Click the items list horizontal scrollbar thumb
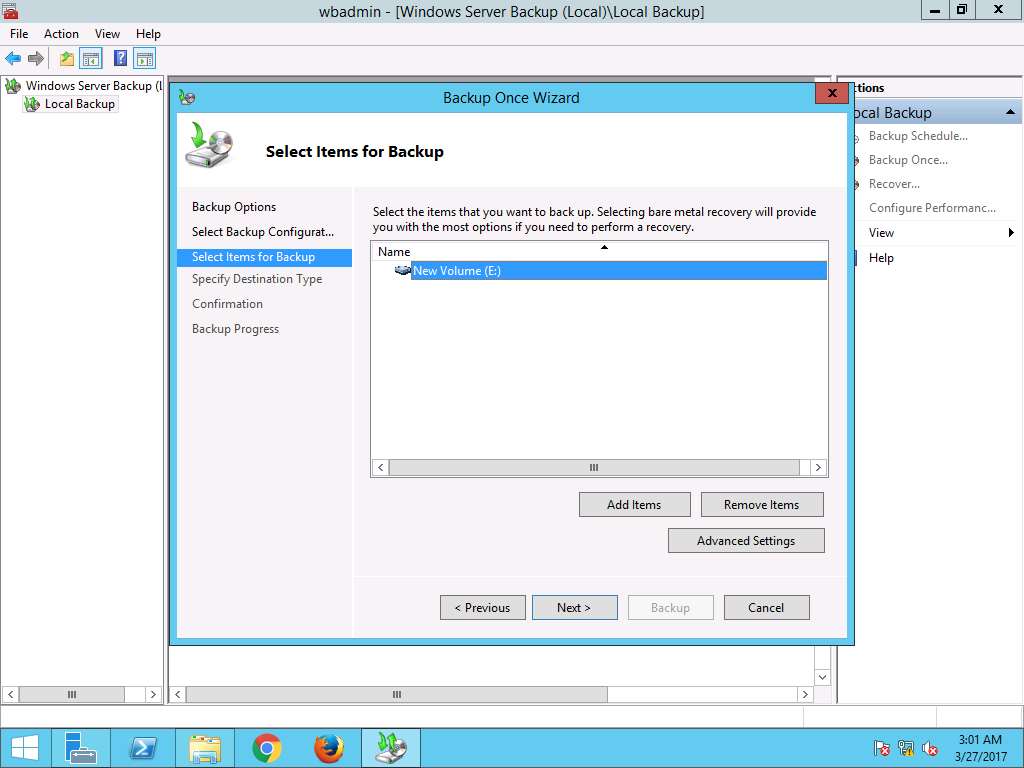The width and height of the screenshot is (1024, 768). coord(594,467)
